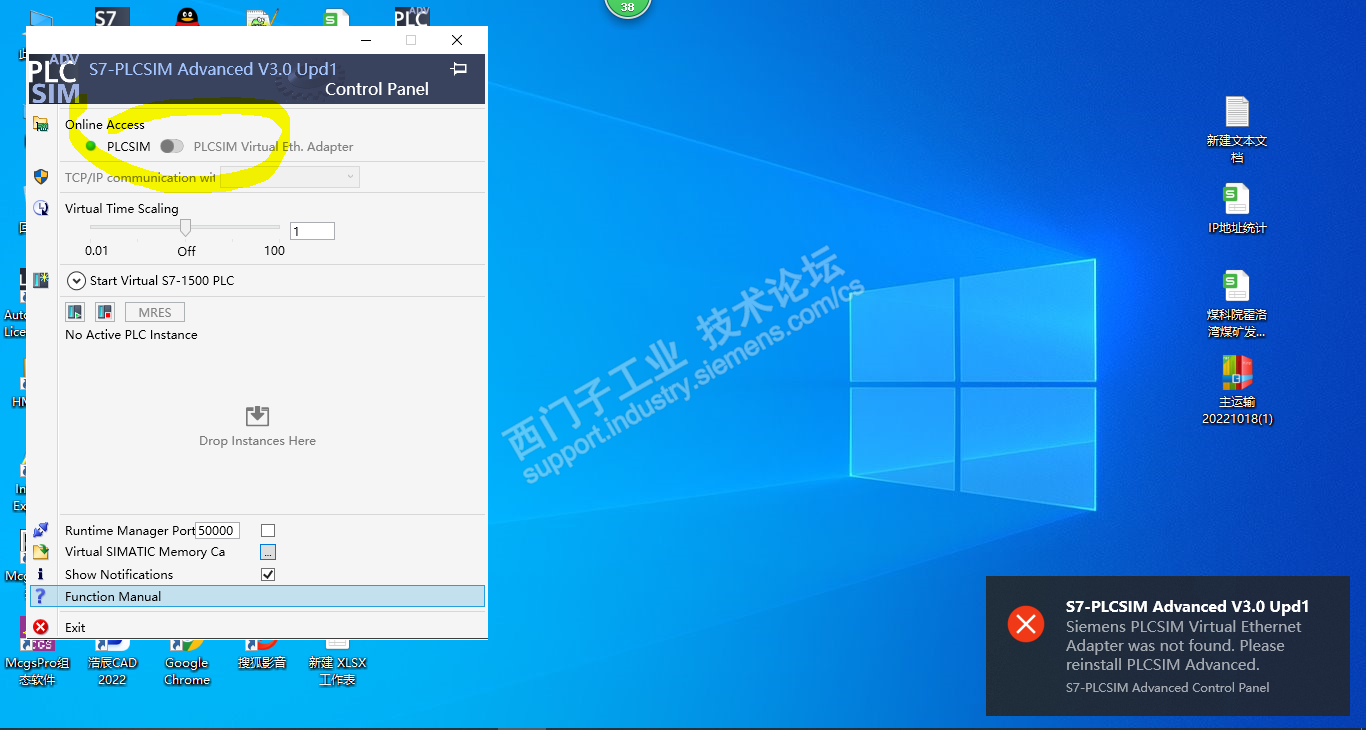Close the PLCSIM Advanced Control Panel window
The image size is (1366, 730).
point(457,40)
